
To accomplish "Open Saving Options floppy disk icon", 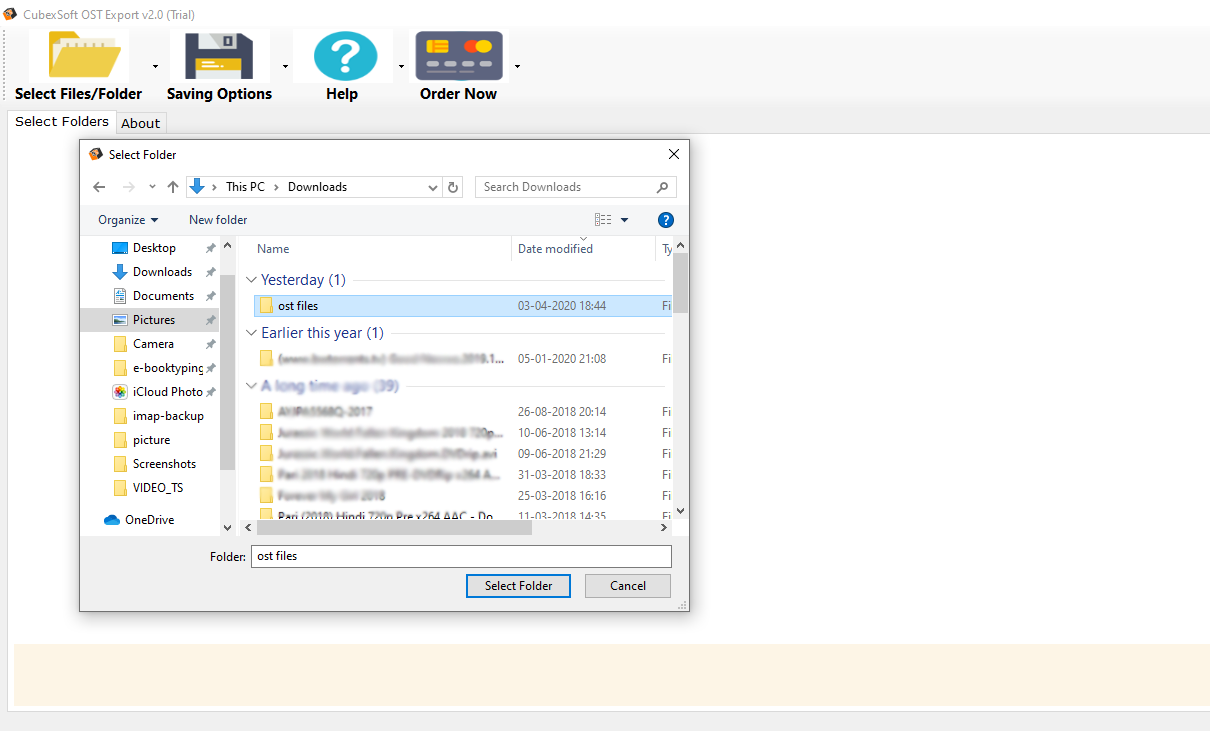I will pyautogui.click(x=219, y=57).
